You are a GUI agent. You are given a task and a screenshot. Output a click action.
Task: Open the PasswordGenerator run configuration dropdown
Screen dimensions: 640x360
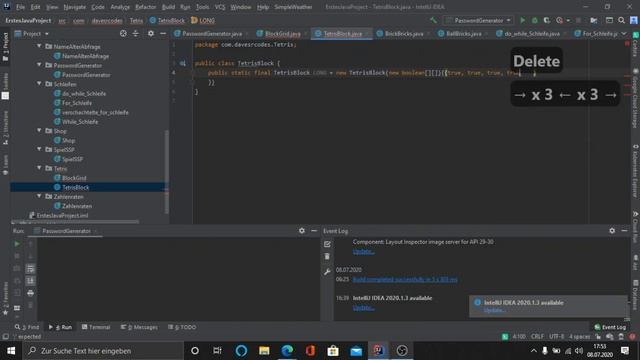click(479, 20)
